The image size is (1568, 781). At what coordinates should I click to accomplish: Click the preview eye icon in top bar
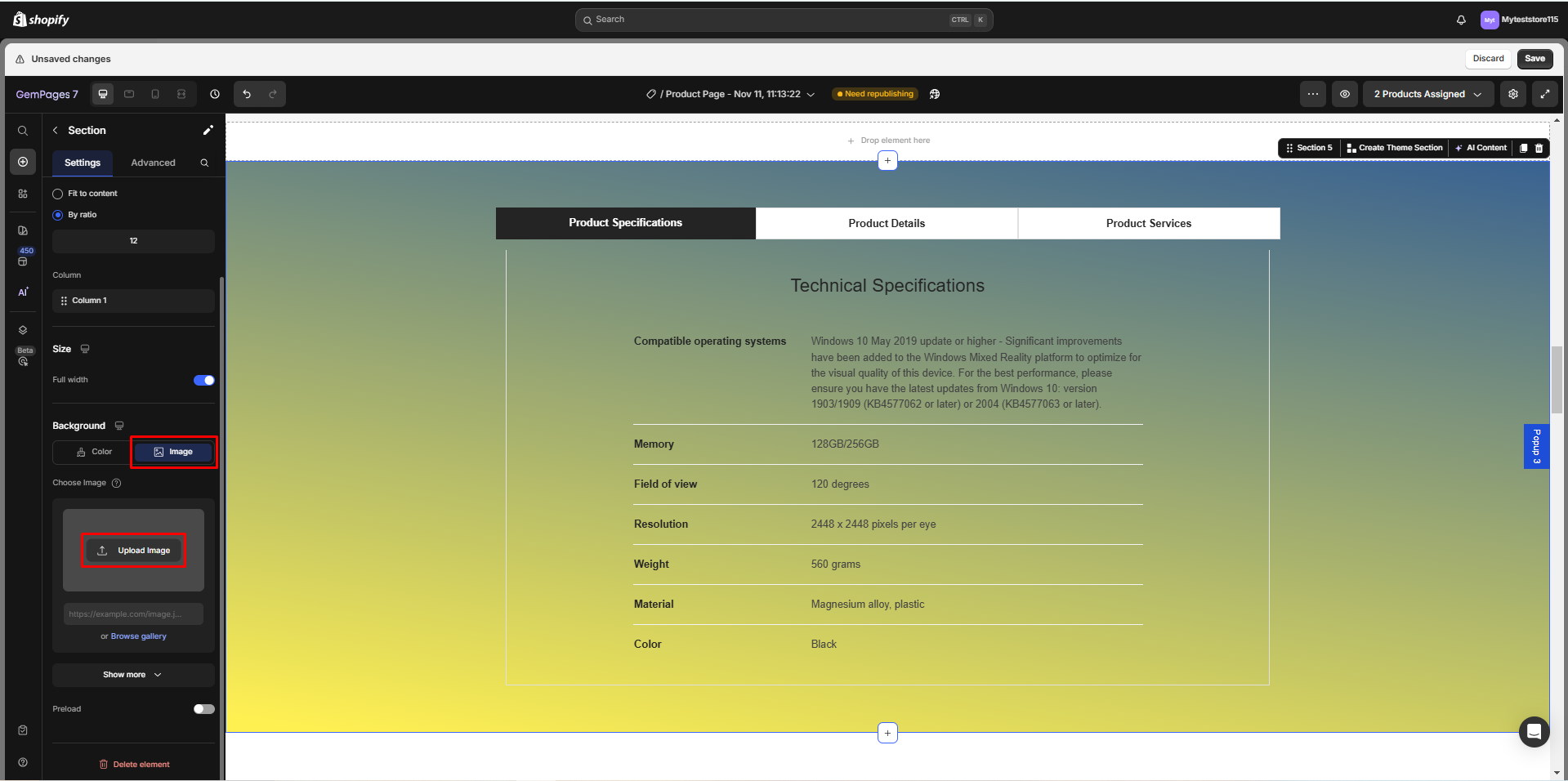[1344, 94]
